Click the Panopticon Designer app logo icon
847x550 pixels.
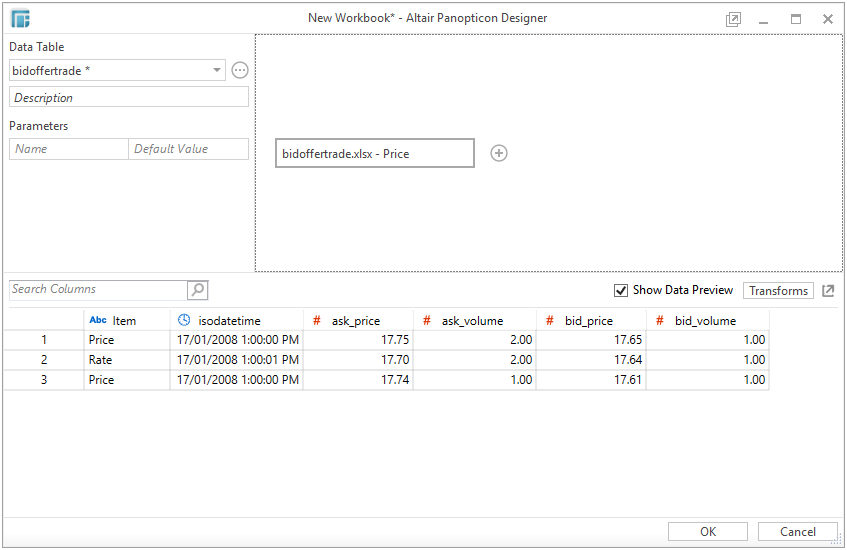[21, 18]
